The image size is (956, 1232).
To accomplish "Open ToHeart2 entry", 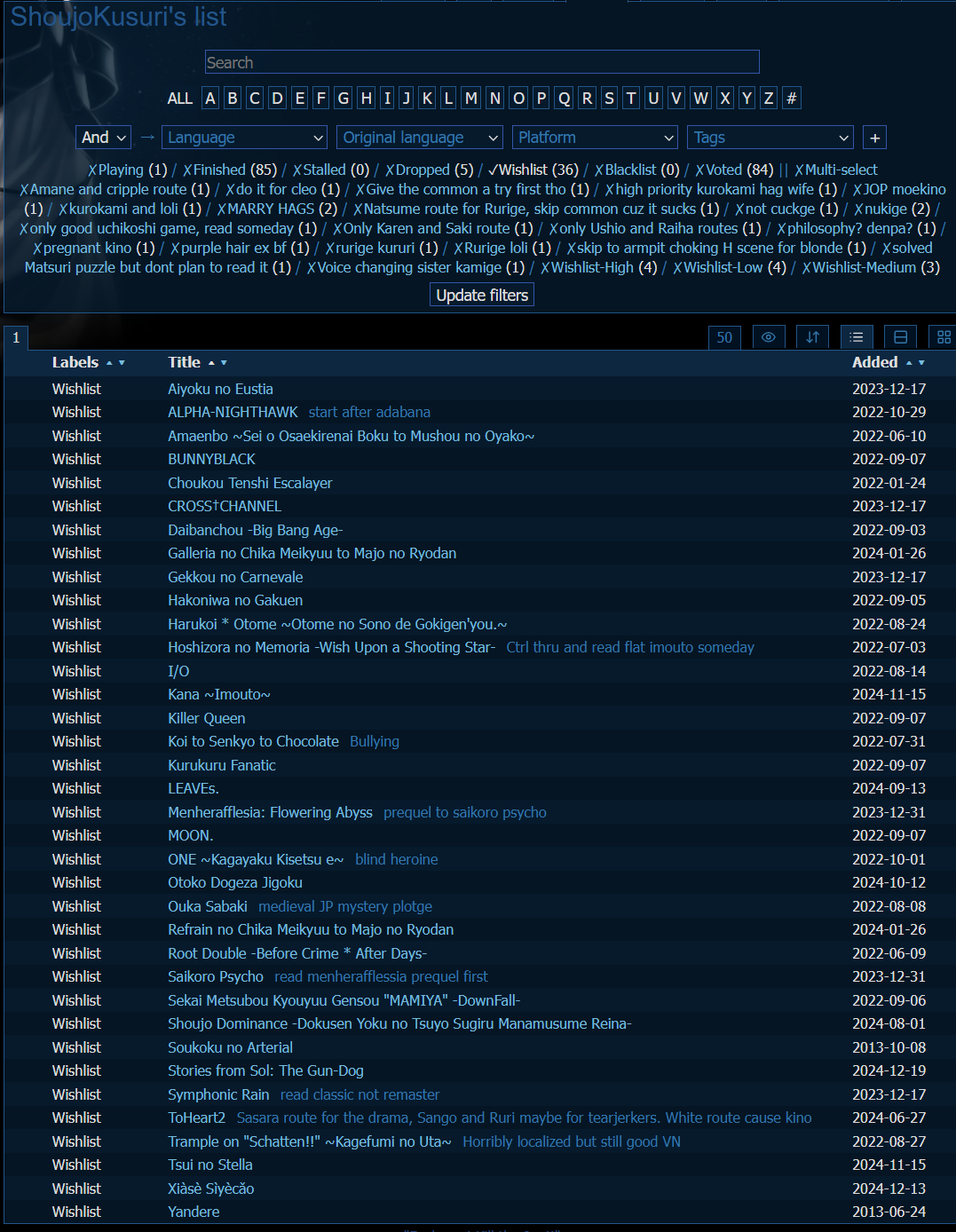I will (x=196, y=1117).
